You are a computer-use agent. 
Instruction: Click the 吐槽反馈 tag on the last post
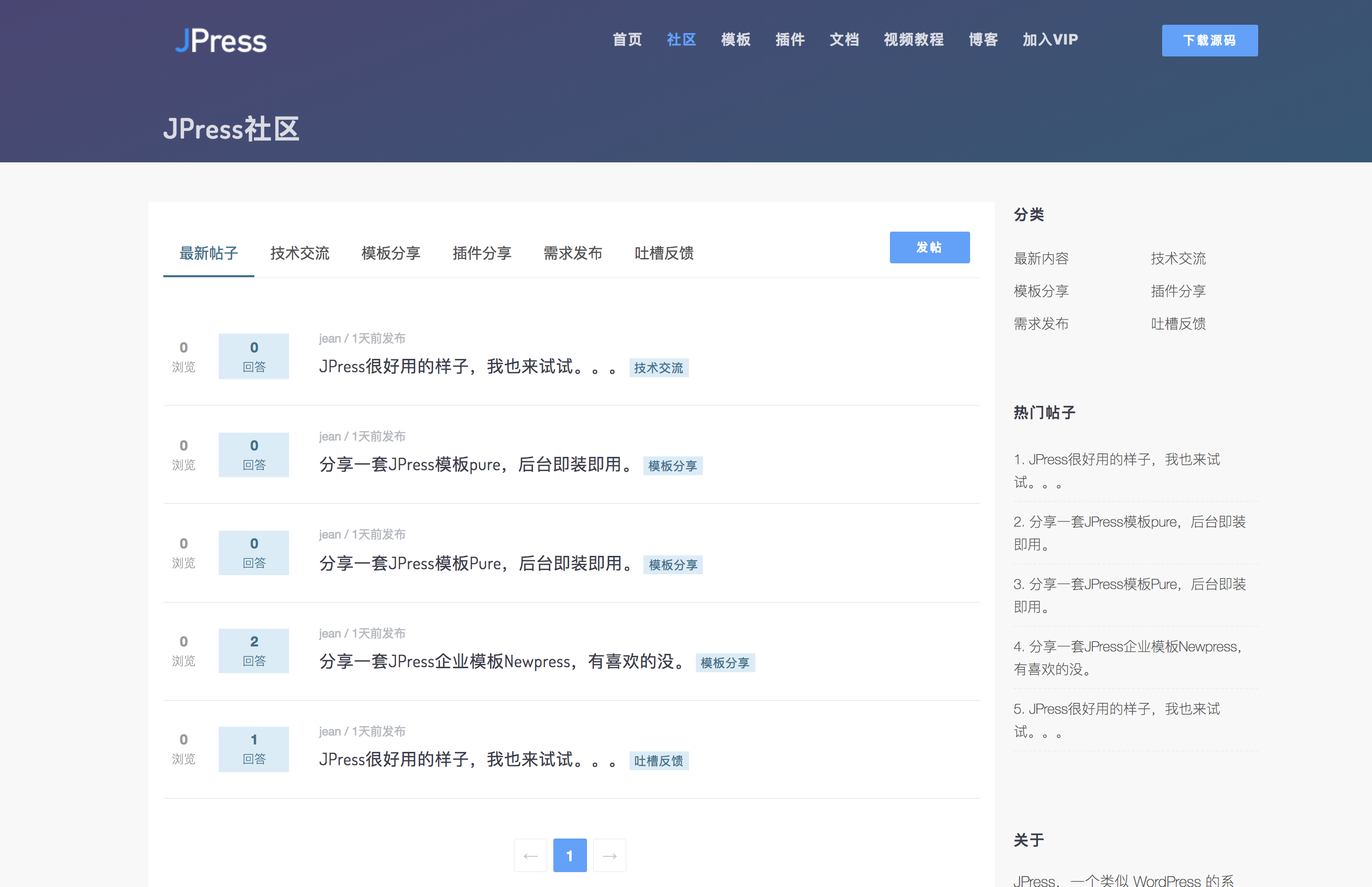click(658, 760)
